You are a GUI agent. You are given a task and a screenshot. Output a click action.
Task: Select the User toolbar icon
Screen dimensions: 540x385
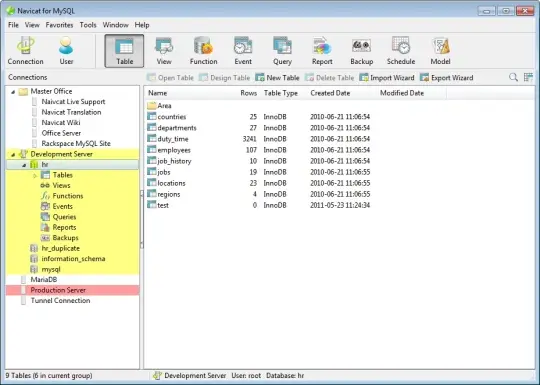click(66, 51)
